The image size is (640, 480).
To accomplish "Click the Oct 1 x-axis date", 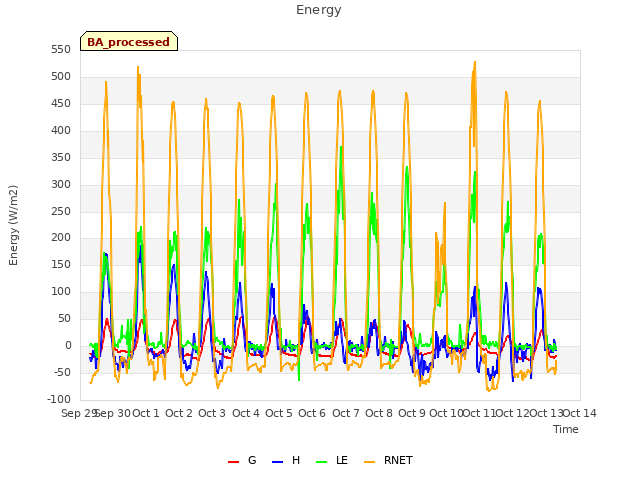I will 146,413.
